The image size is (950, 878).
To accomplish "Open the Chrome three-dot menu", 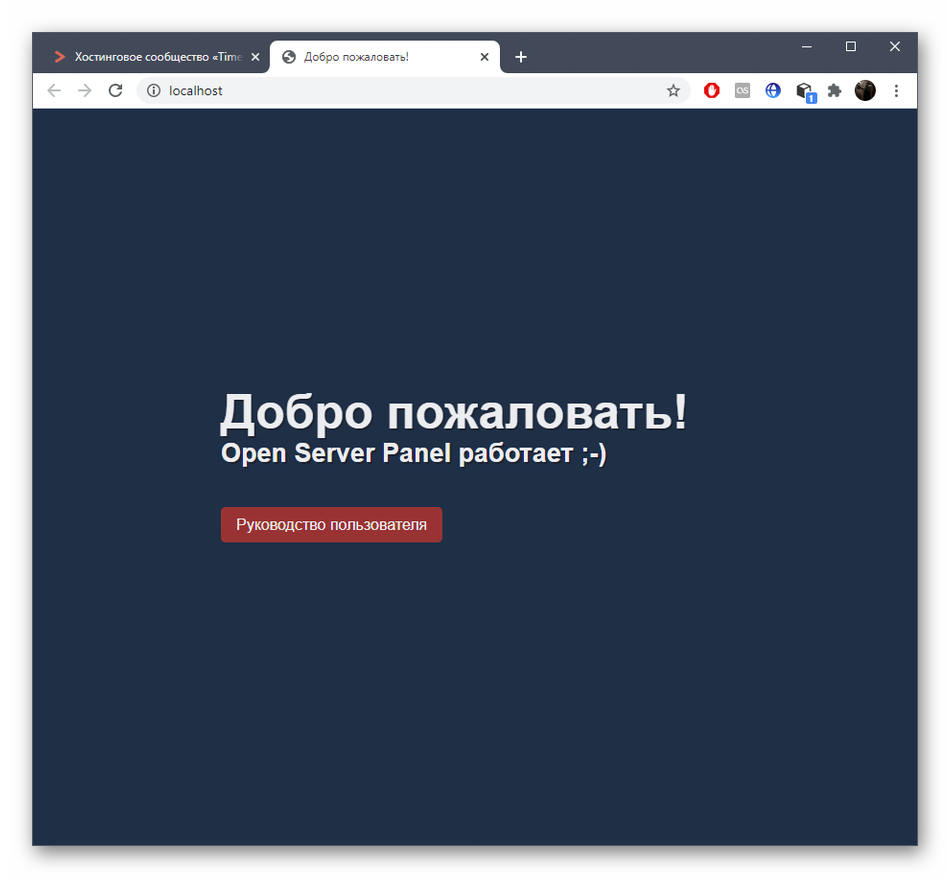I will (896, 91).
